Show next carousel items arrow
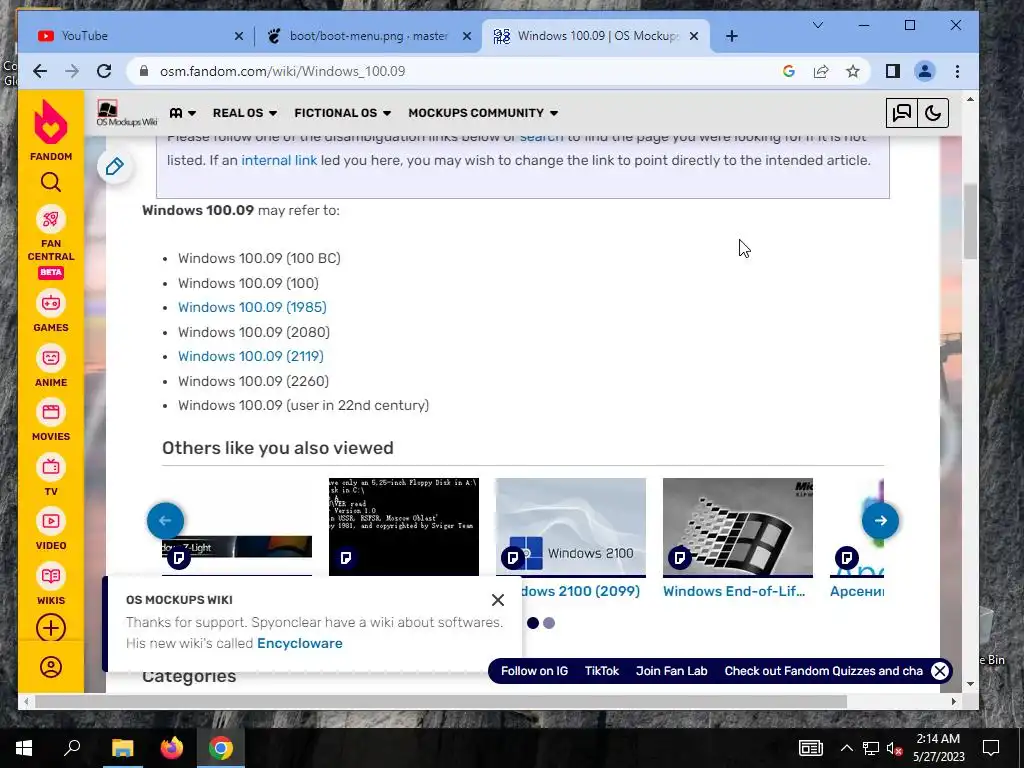Viewport: 1024px width, 768px height. pos(880,520)
